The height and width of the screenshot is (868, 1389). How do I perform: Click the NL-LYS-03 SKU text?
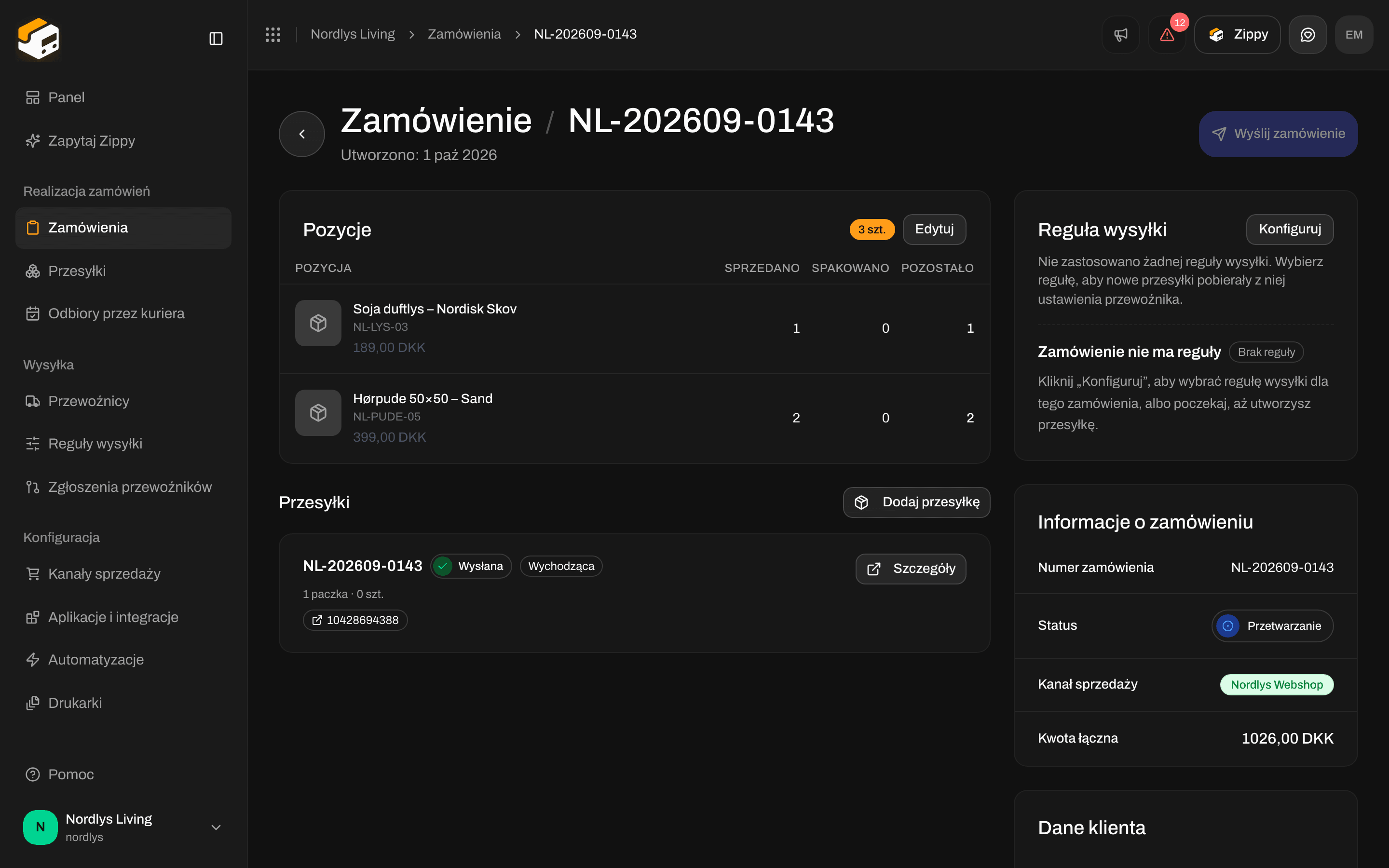[x=380, y=327]
